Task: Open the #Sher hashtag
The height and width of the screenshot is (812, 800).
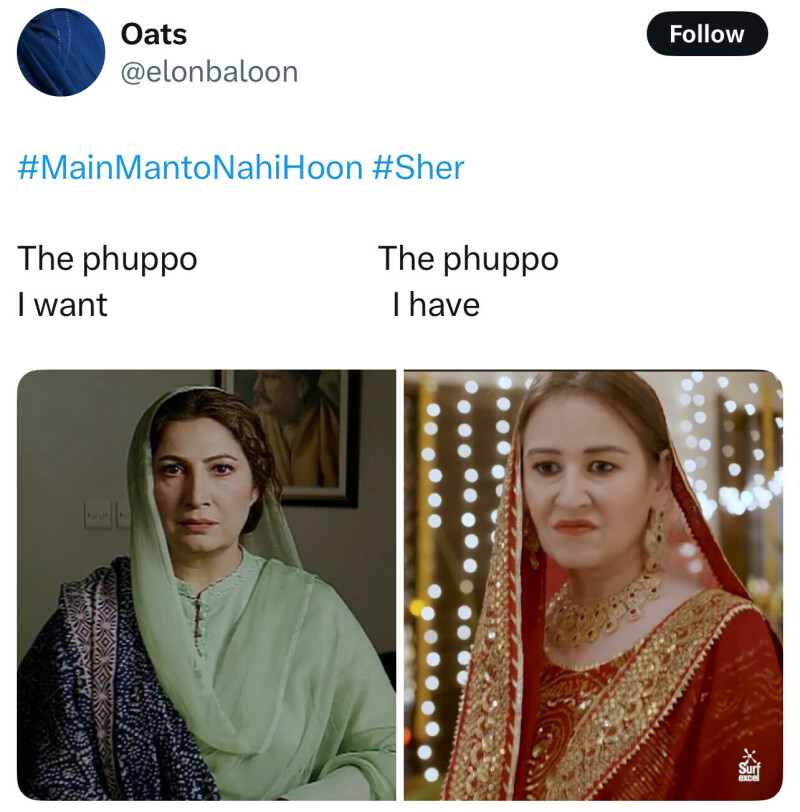Action: [418, 168]
